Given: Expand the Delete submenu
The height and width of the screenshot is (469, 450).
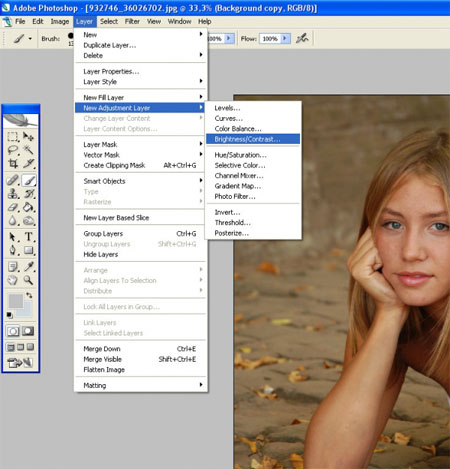Looking at the screenshot, I should coord(141,55).
